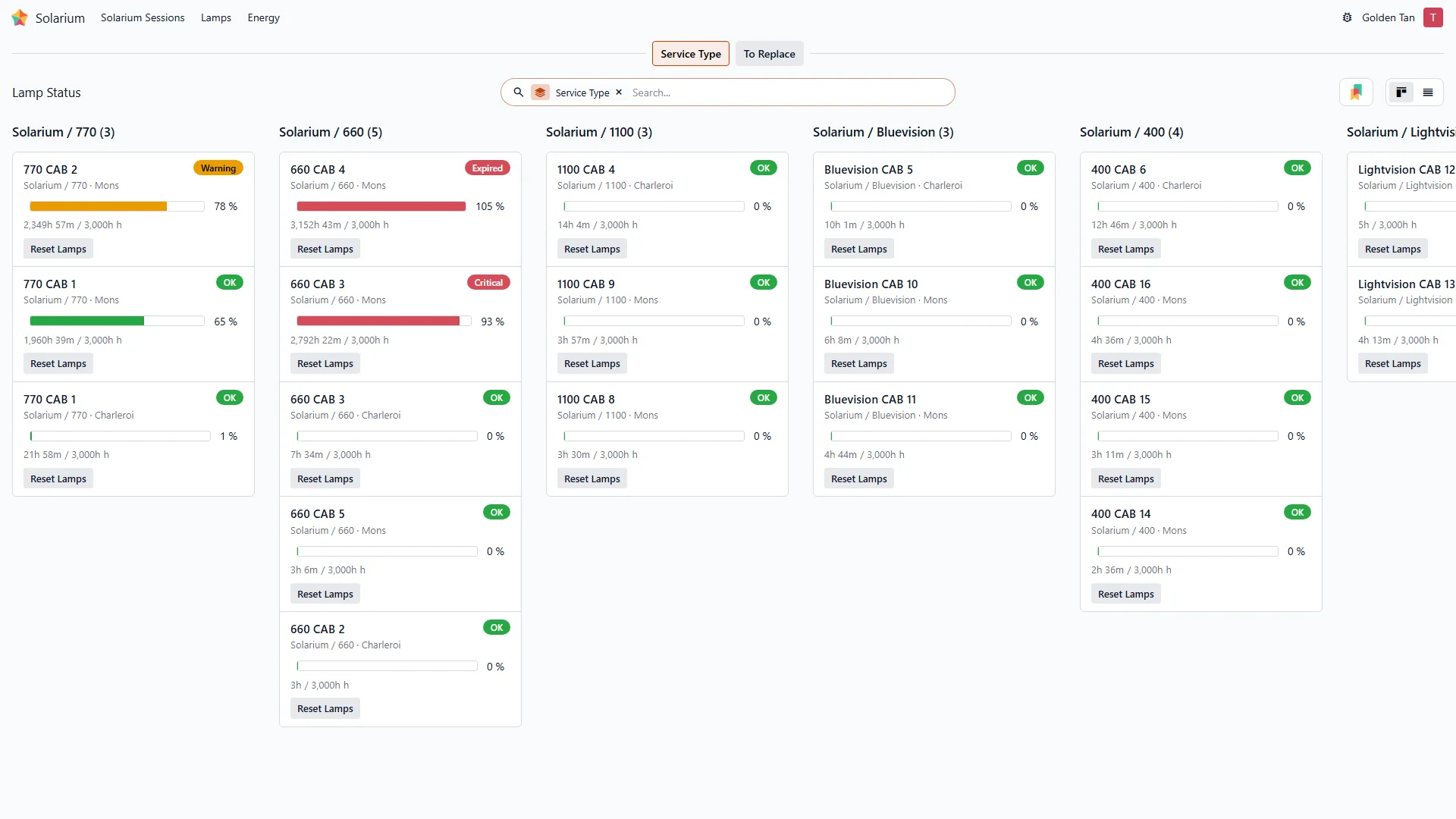1456x819 pixels.
Task: Collapse the Solarium / Bluevision (3) column header
Action: (883, 132)
